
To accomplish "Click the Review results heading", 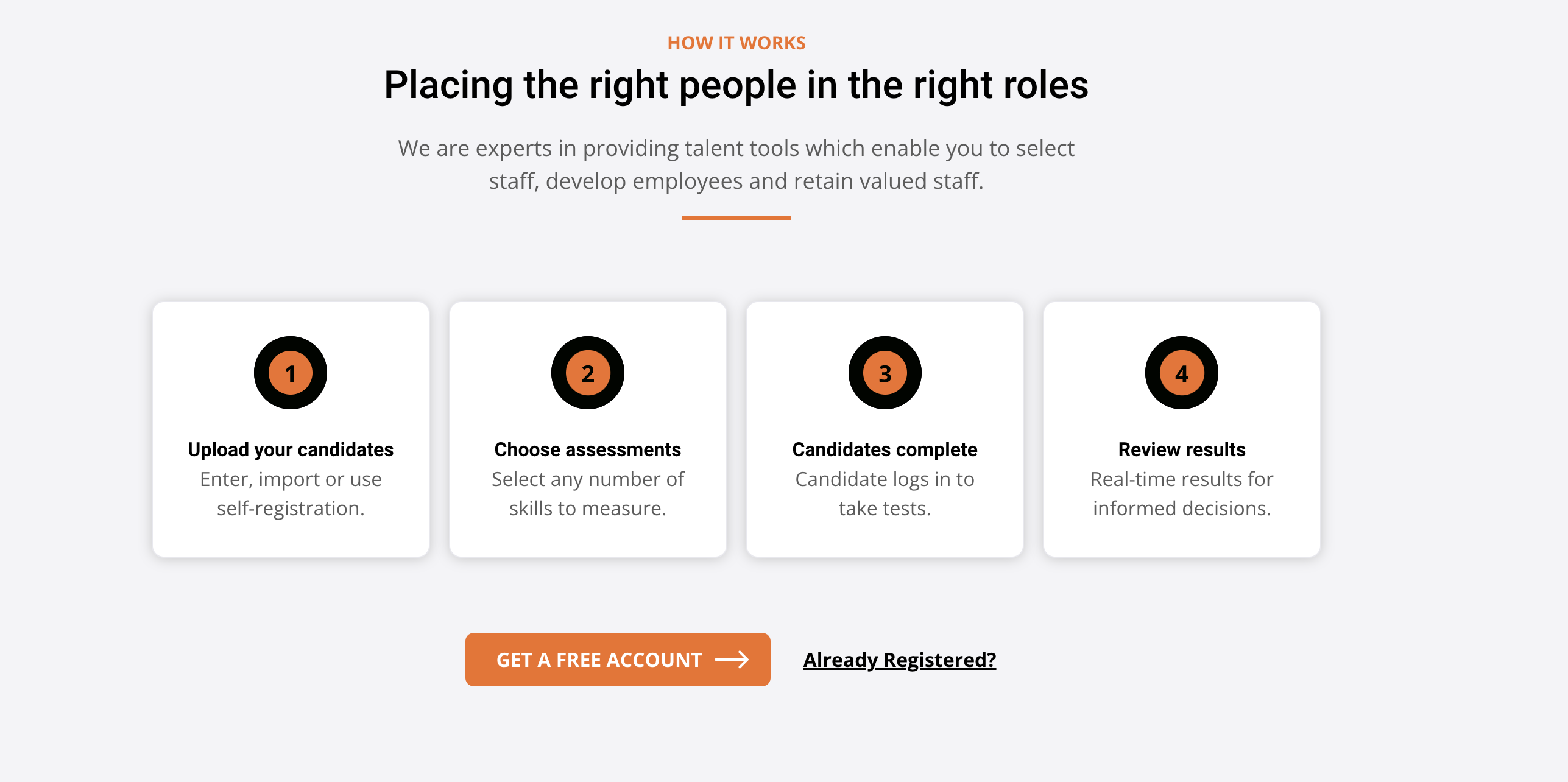I will pos(1182,449).
